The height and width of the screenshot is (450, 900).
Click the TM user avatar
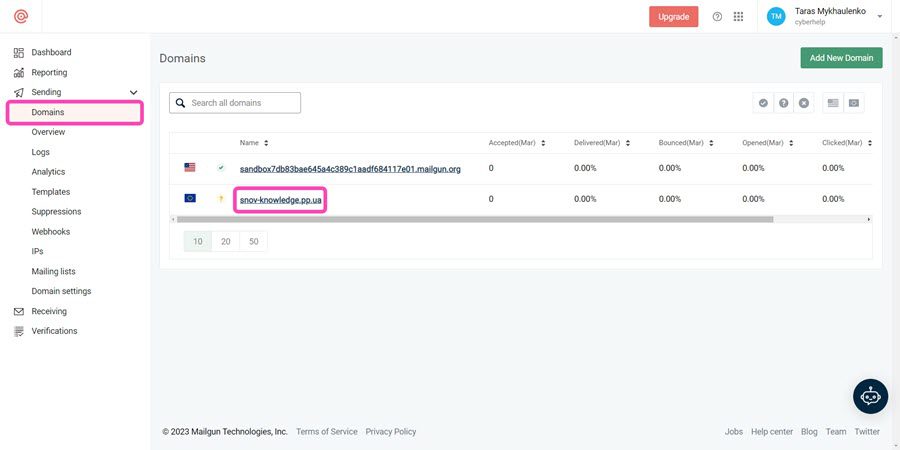coord(776,17)
